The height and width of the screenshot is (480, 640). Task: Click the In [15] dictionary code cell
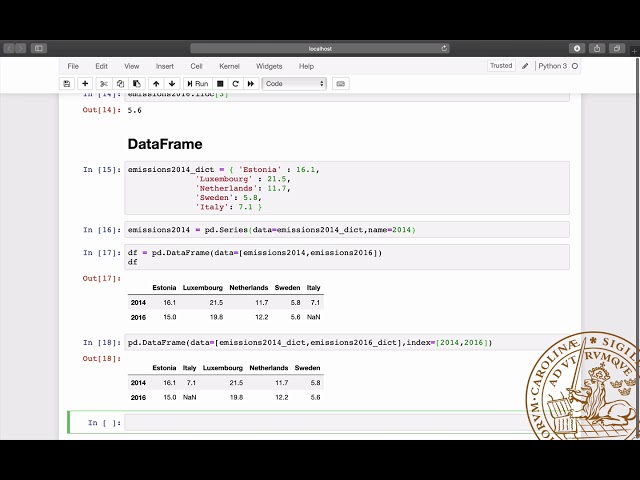tap(347, 188)
